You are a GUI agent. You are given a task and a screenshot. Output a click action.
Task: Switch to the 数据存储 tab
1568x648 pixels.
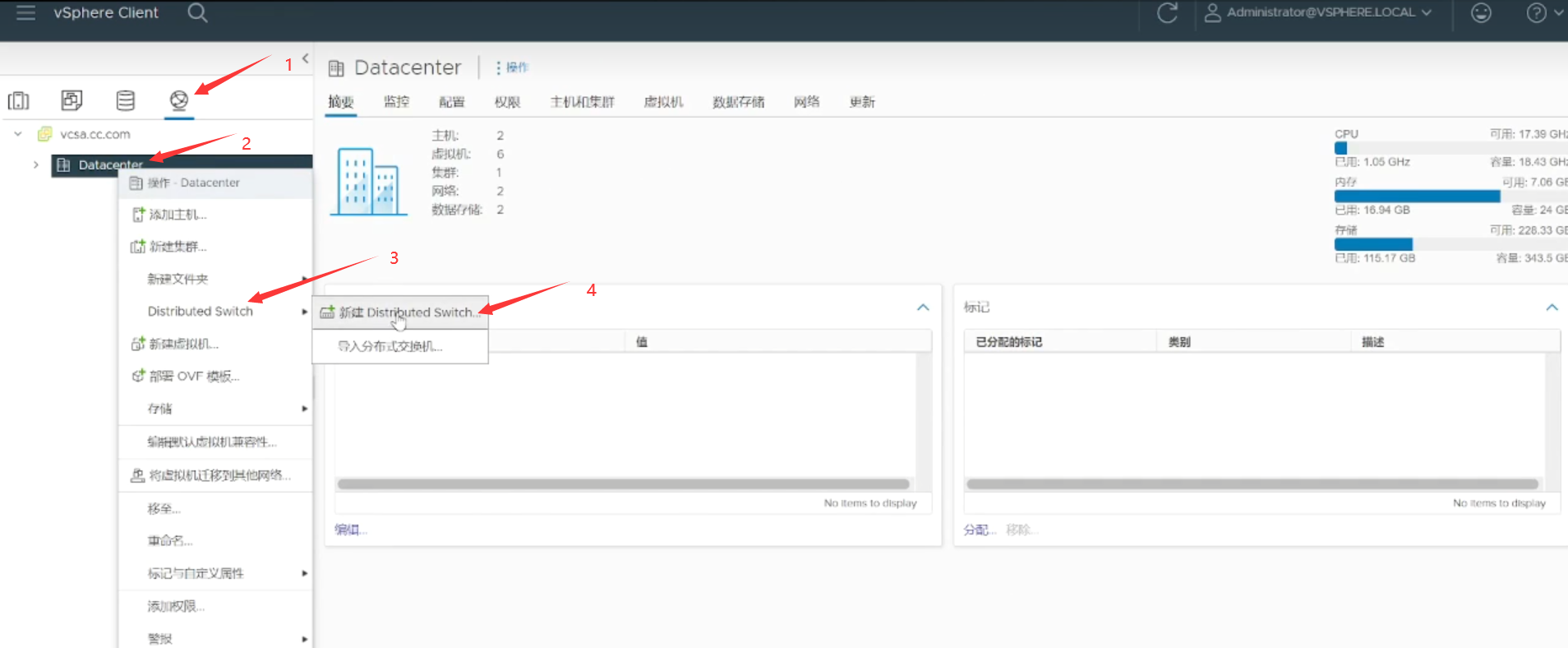pos(738,102)
